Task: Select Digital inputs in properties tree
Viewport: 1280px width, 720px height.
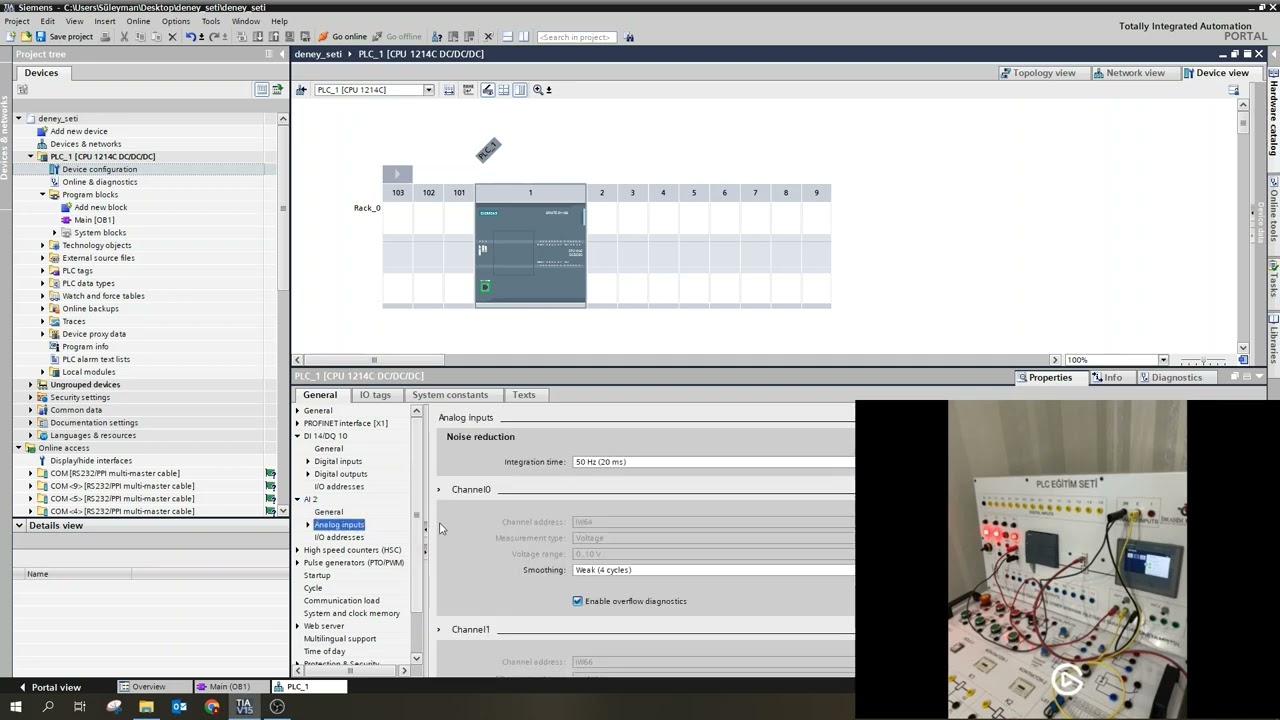Action: pos(338,462)
